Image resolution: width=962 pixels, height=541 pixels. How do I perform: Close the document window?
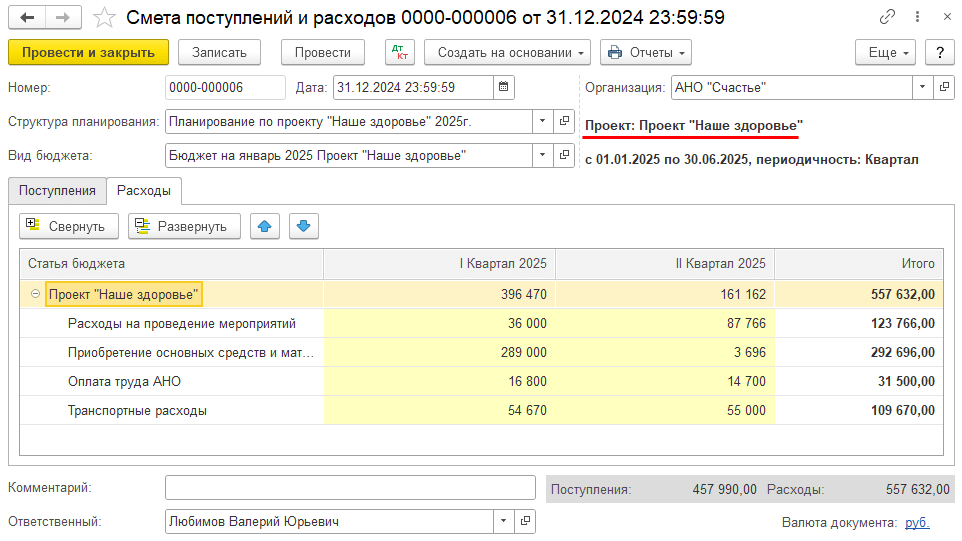[947, 17]
